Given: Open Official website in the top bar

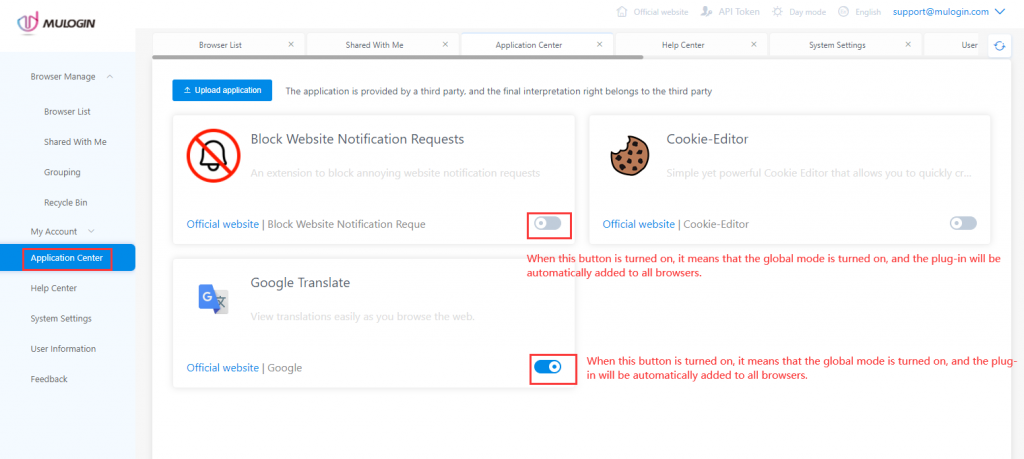Looking at the screenshot, I should (x=661, y=12).
